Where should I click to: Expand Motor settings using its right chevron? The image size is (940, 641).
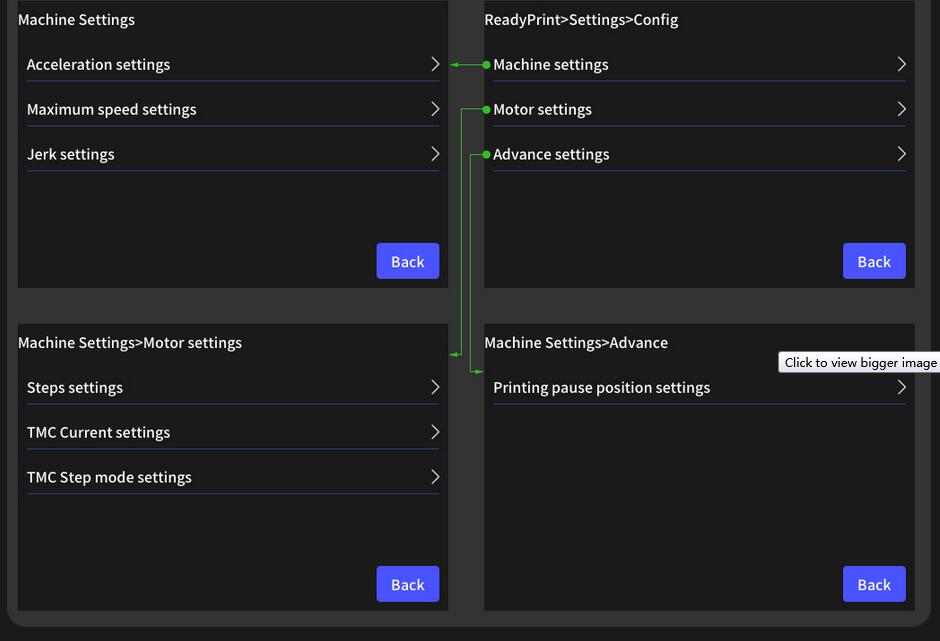coord(901,109)
